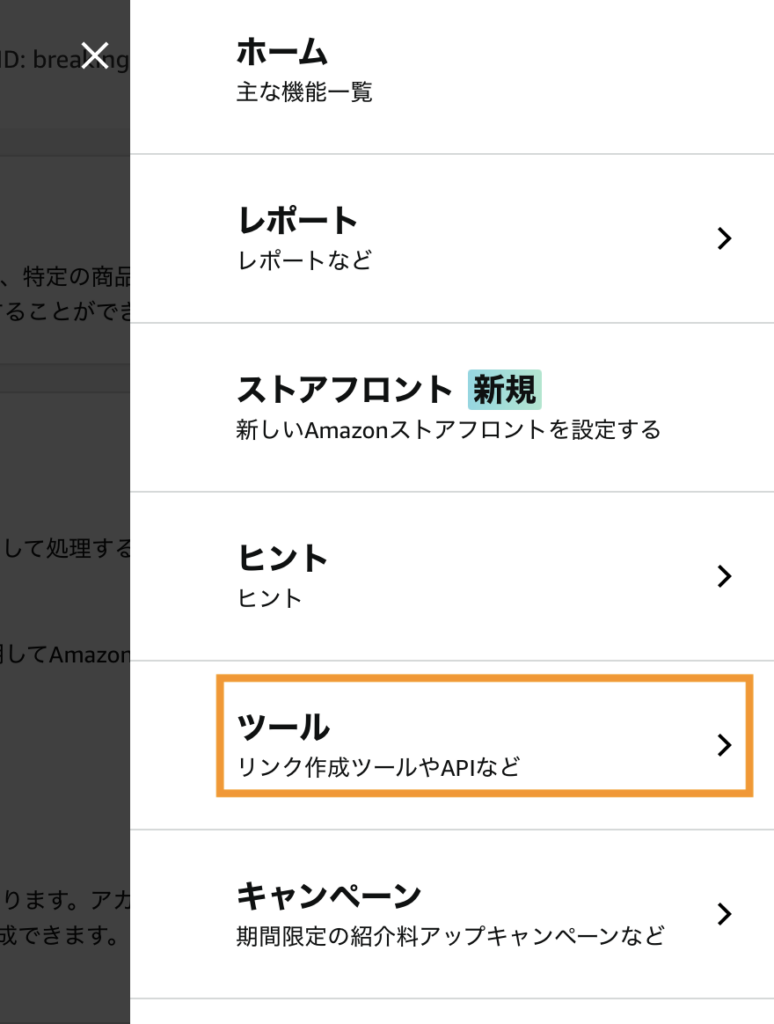Select the 主な機能一覧 subtitle under ホーム

click(x=304, y=92)
